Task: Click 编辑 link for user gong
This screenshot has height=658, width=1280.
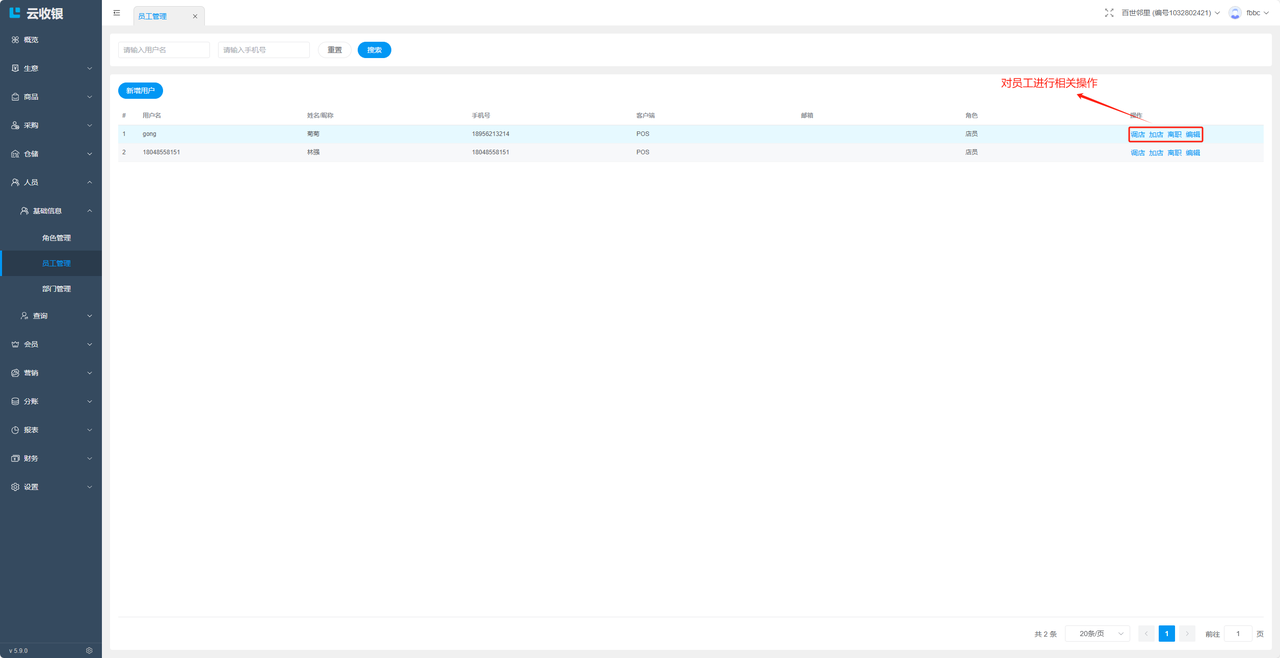Action: [1193, 134]
